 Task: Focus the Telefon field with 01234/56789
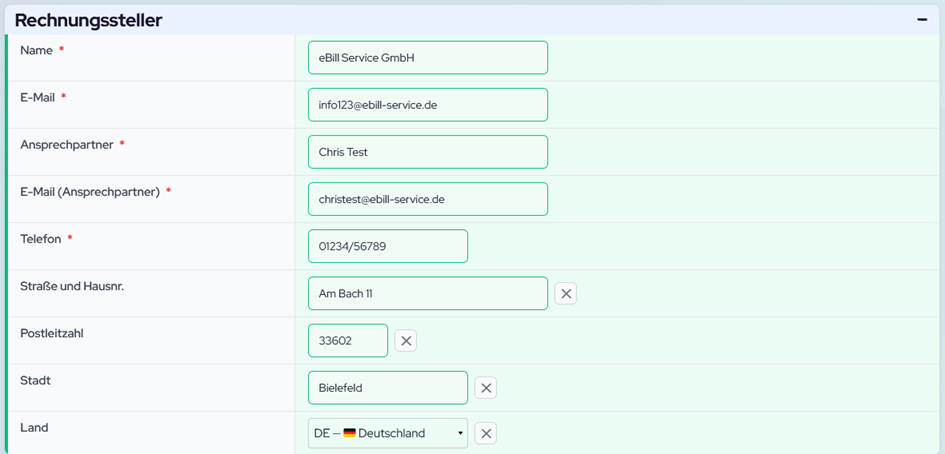(x=387, y=246)
